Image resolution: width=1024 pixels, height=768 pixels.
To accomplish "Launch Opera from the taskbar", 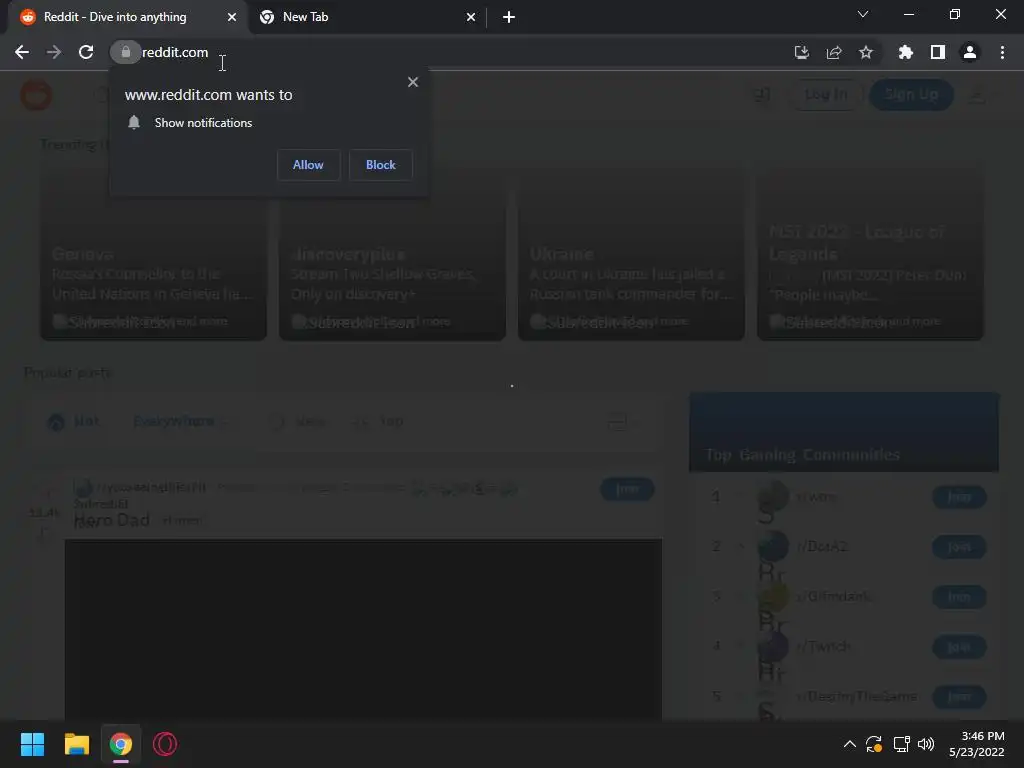I will pyautogui.click(x=165, y=744).
